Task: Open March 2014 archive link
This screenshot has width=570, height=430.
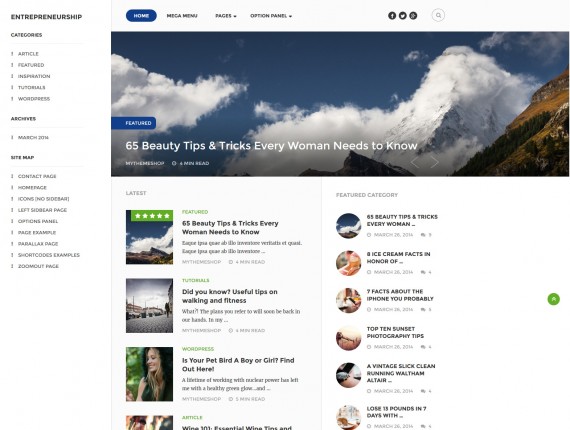Action: [x=33, y=137]
